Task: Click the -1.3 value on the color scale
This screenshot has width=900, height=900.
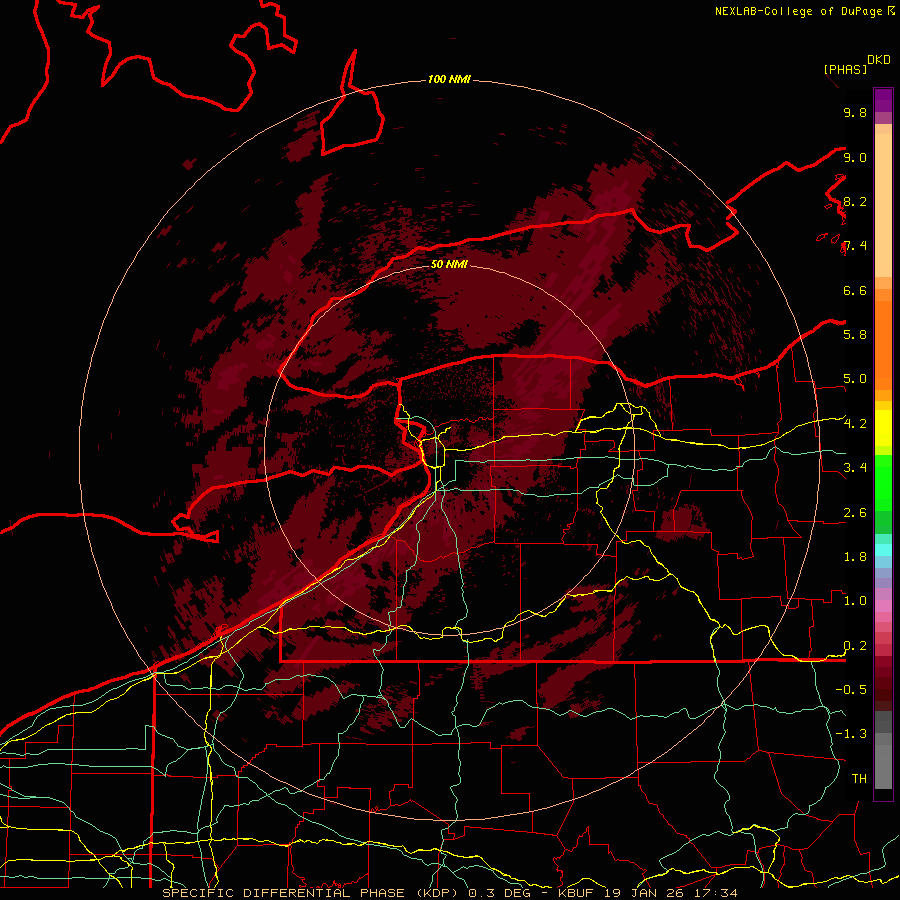Action: pyautogui.click(x=851, y=734)
